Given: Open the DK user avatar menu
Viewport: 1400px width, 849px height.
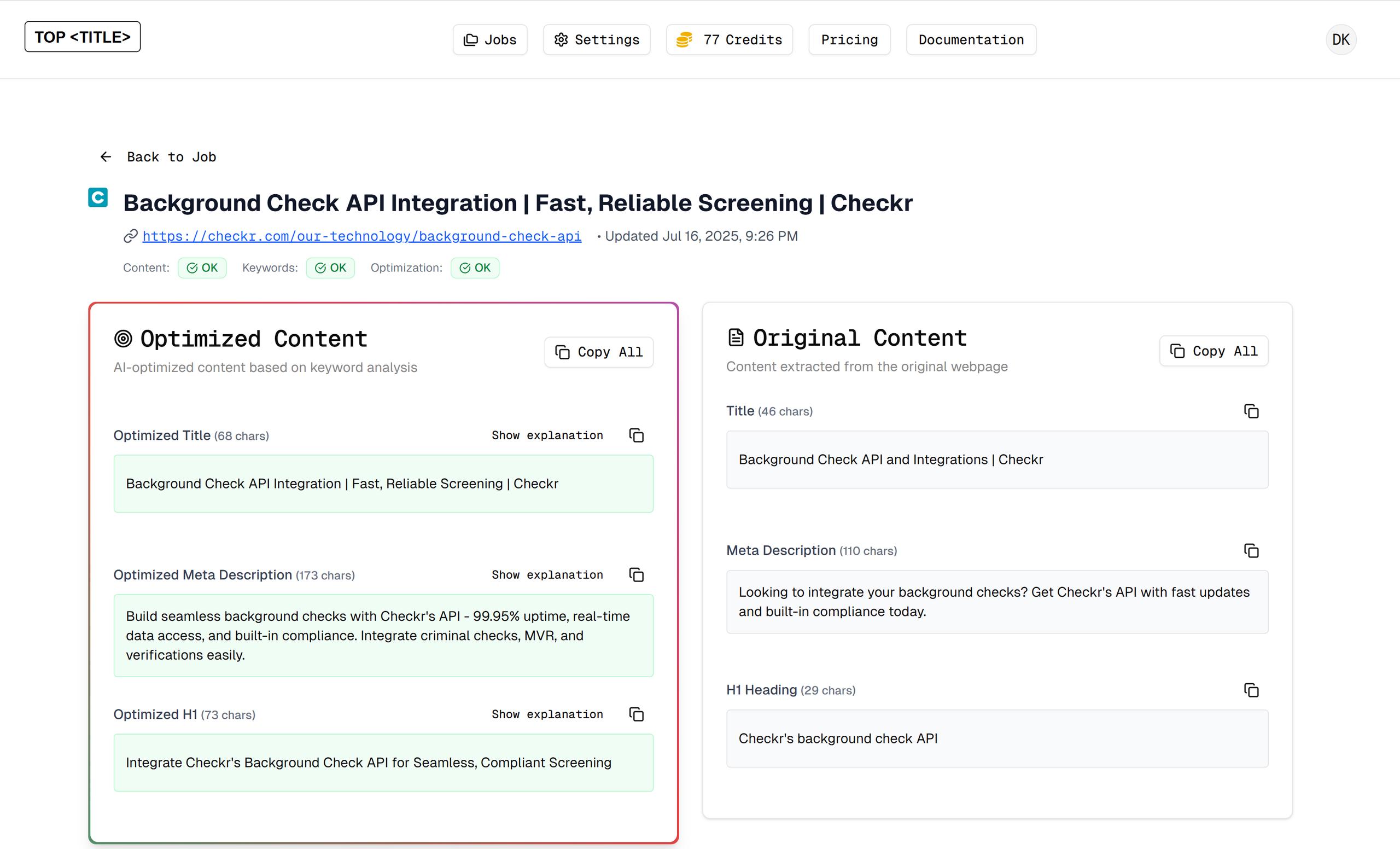Looking at the screenshot, I should click(1340, 40).
